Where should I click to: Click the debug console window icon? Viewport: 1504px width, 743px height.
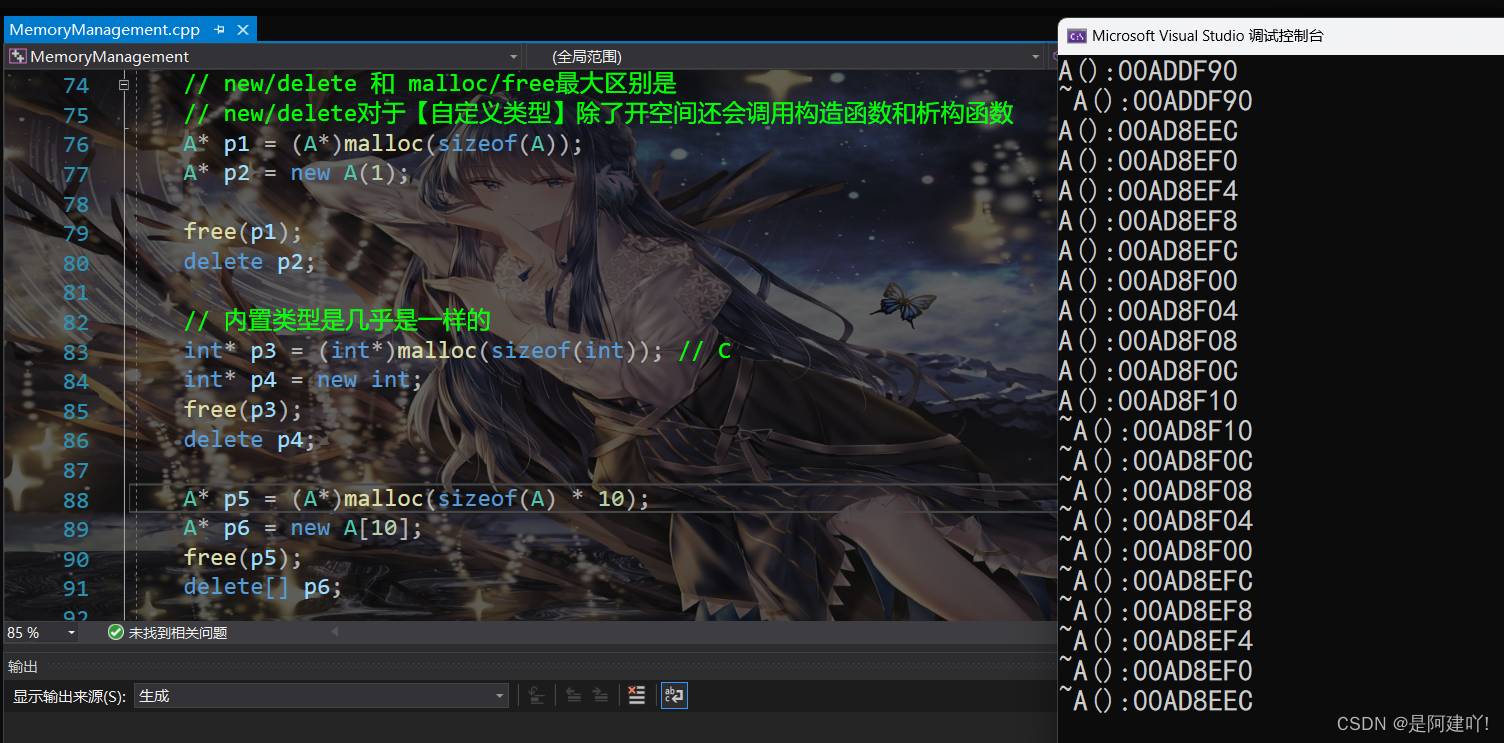(x=1077, y=36)
